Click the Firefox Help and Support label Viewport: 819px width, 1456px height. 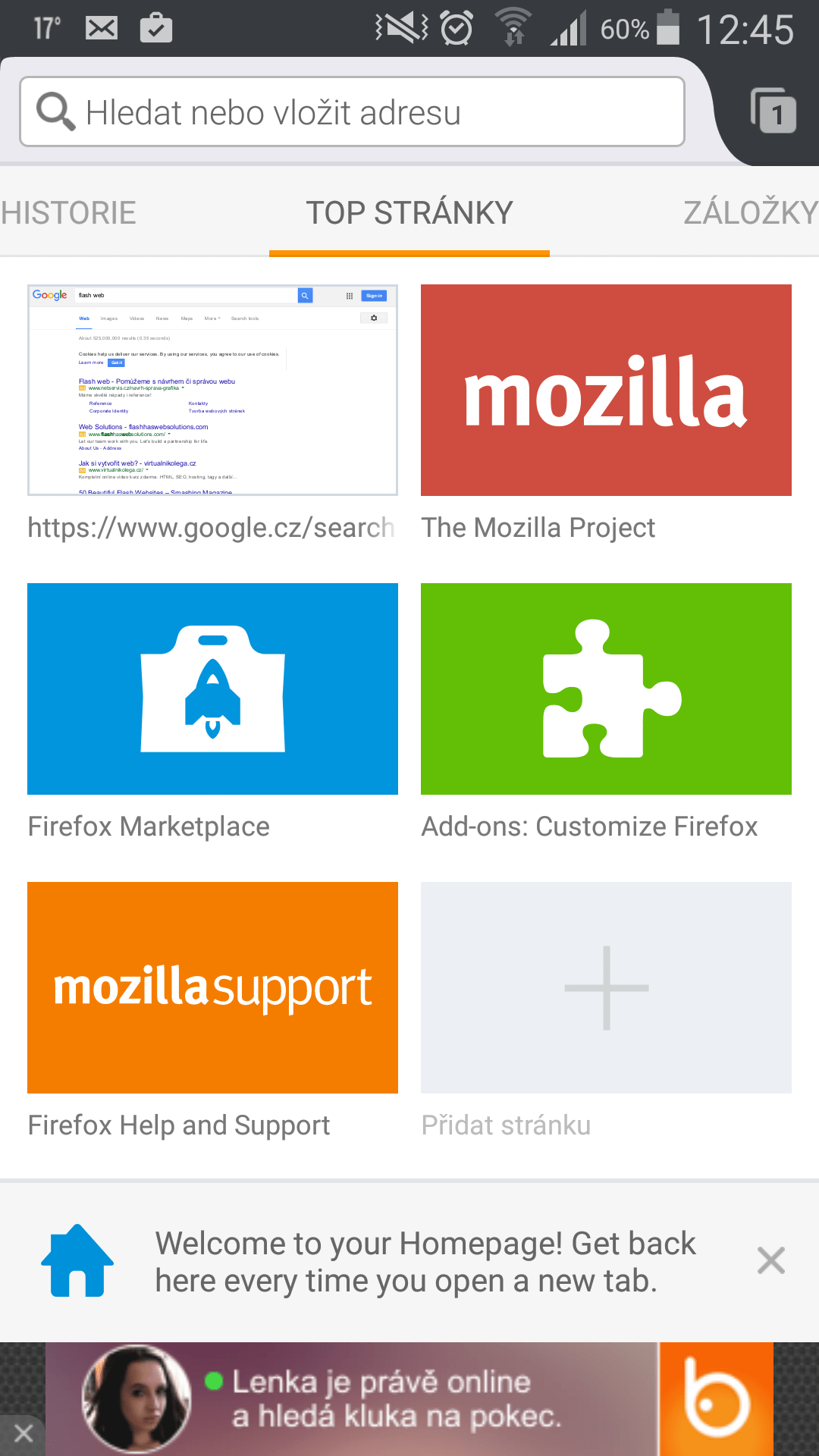[x=179, y=1125]
